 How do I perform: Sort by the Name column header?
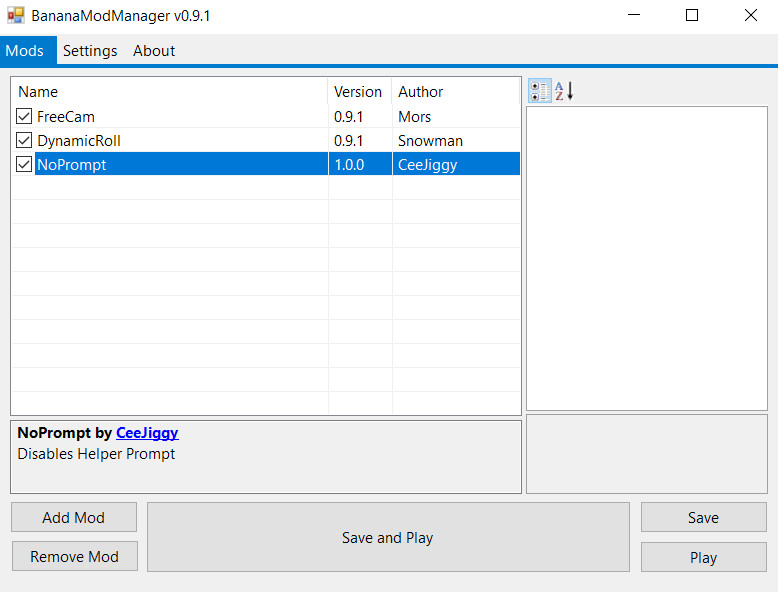click(x=169, y=91)
